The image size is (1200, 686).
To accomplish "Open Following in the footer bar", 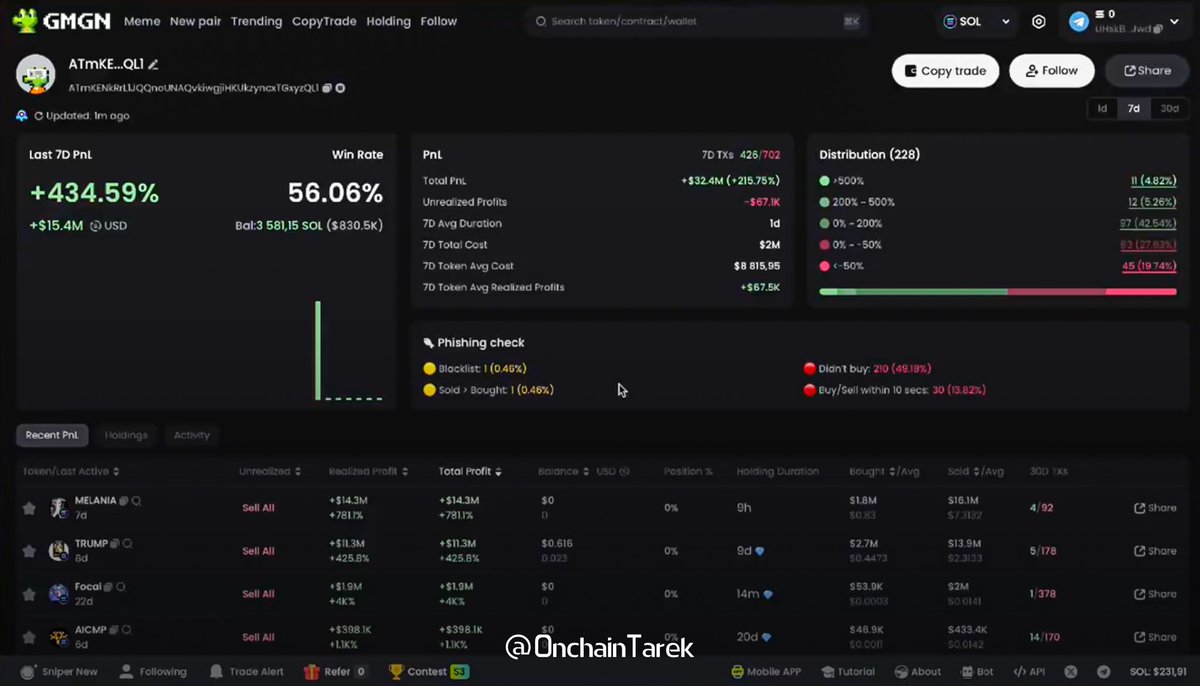I will pyautogui.click(x=153, y=672).
